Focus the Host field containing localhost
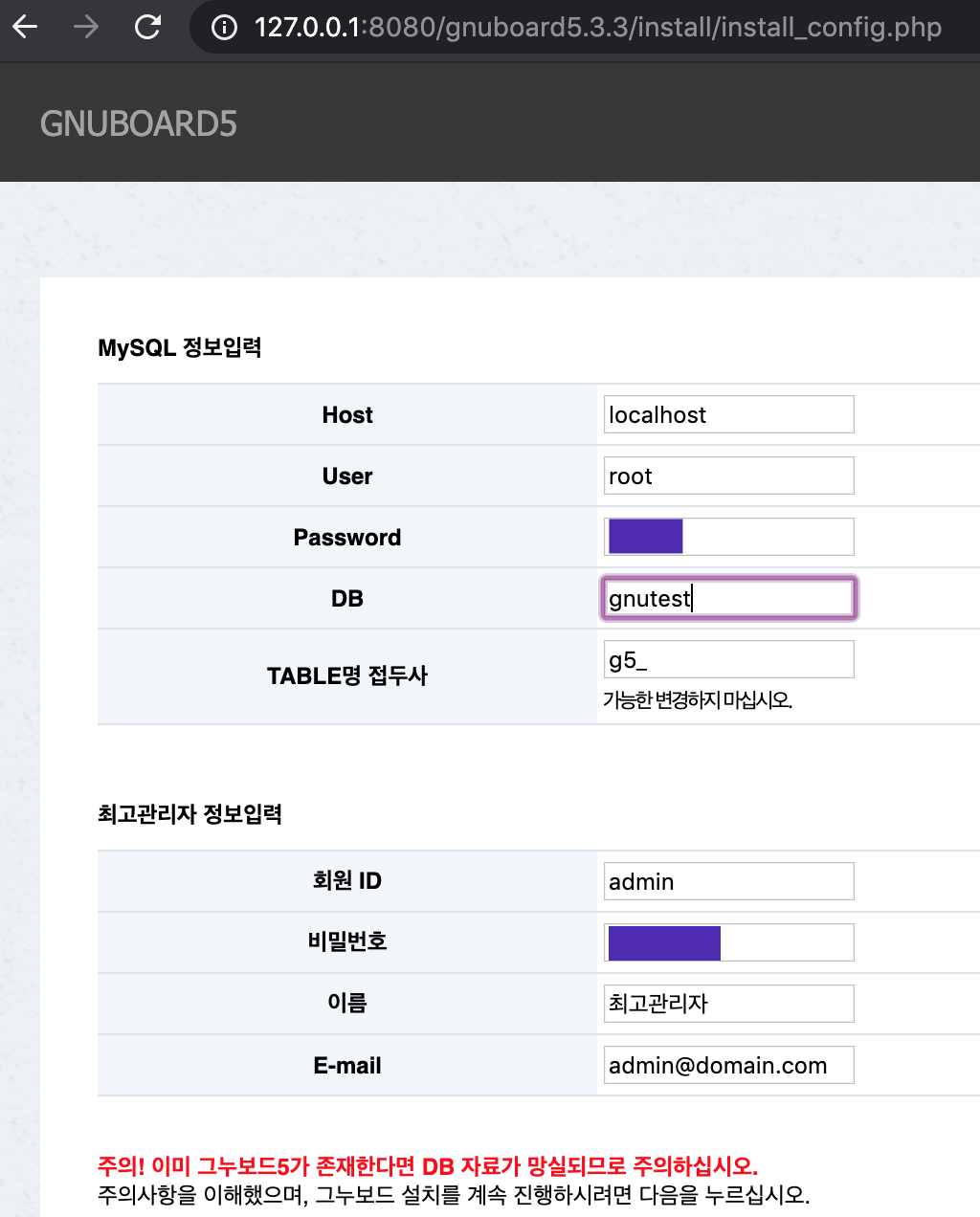 [728, 414]
